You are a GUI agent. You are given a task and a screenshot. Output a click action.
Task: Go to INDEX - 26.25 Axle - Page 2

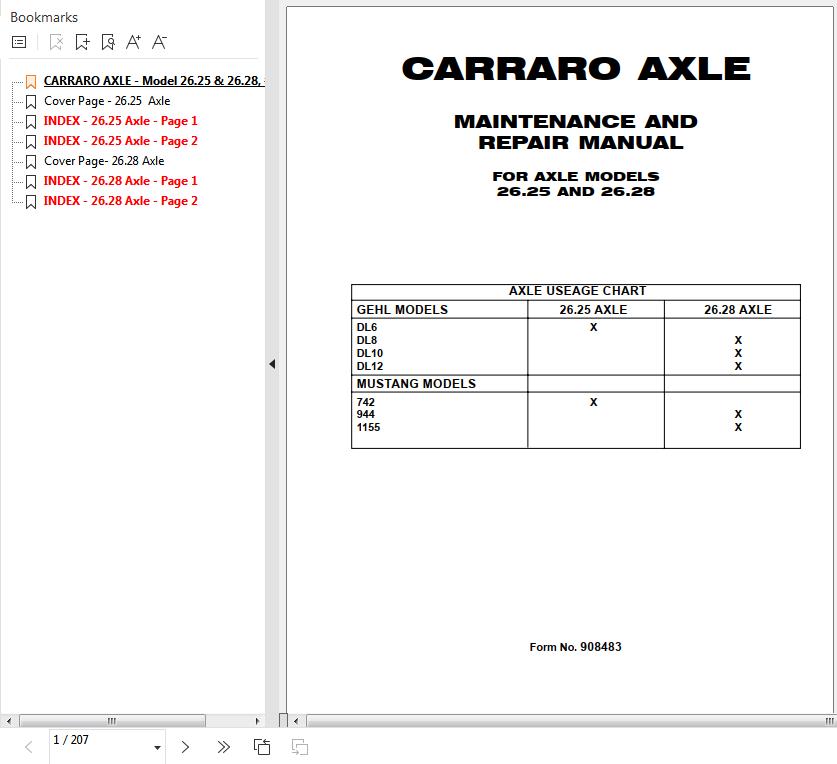[x=121, y=141]
